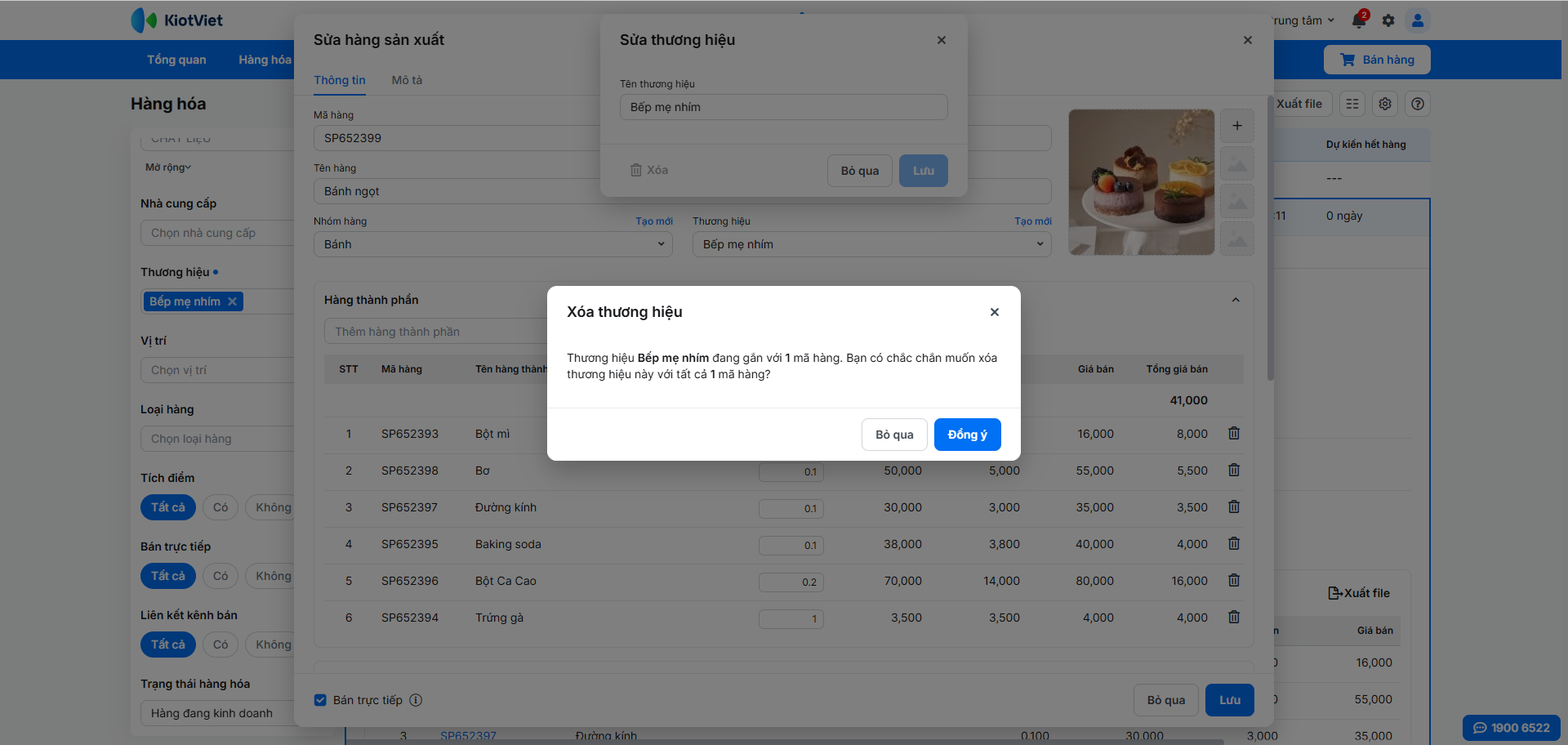Select Có under Tích điểm filter

point(220,507)
